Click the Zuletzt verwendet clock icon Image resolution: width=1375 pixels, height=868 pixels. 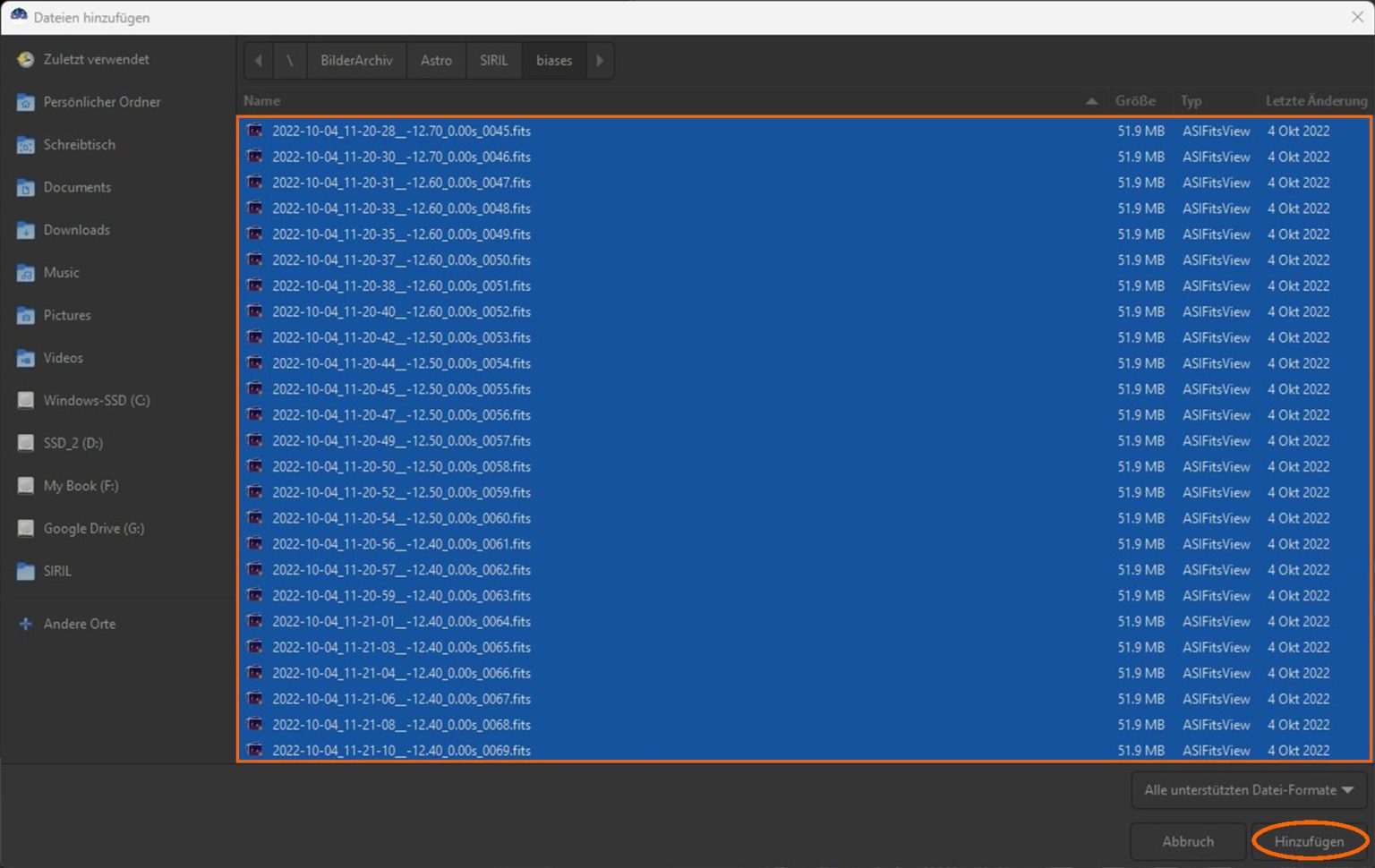pos(26,60)
